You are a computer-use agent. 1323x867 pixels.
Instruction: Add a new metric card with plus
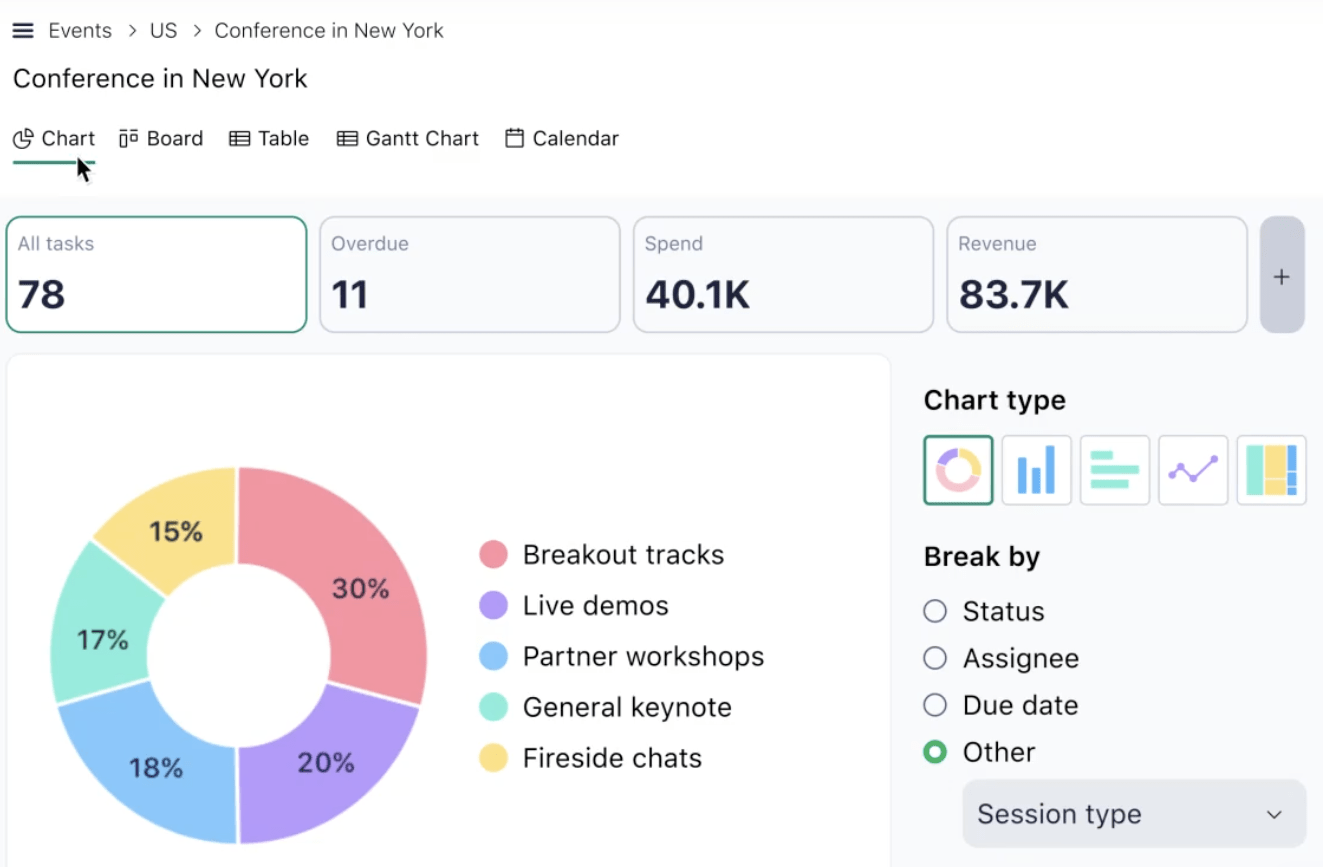coord(1282,275)
